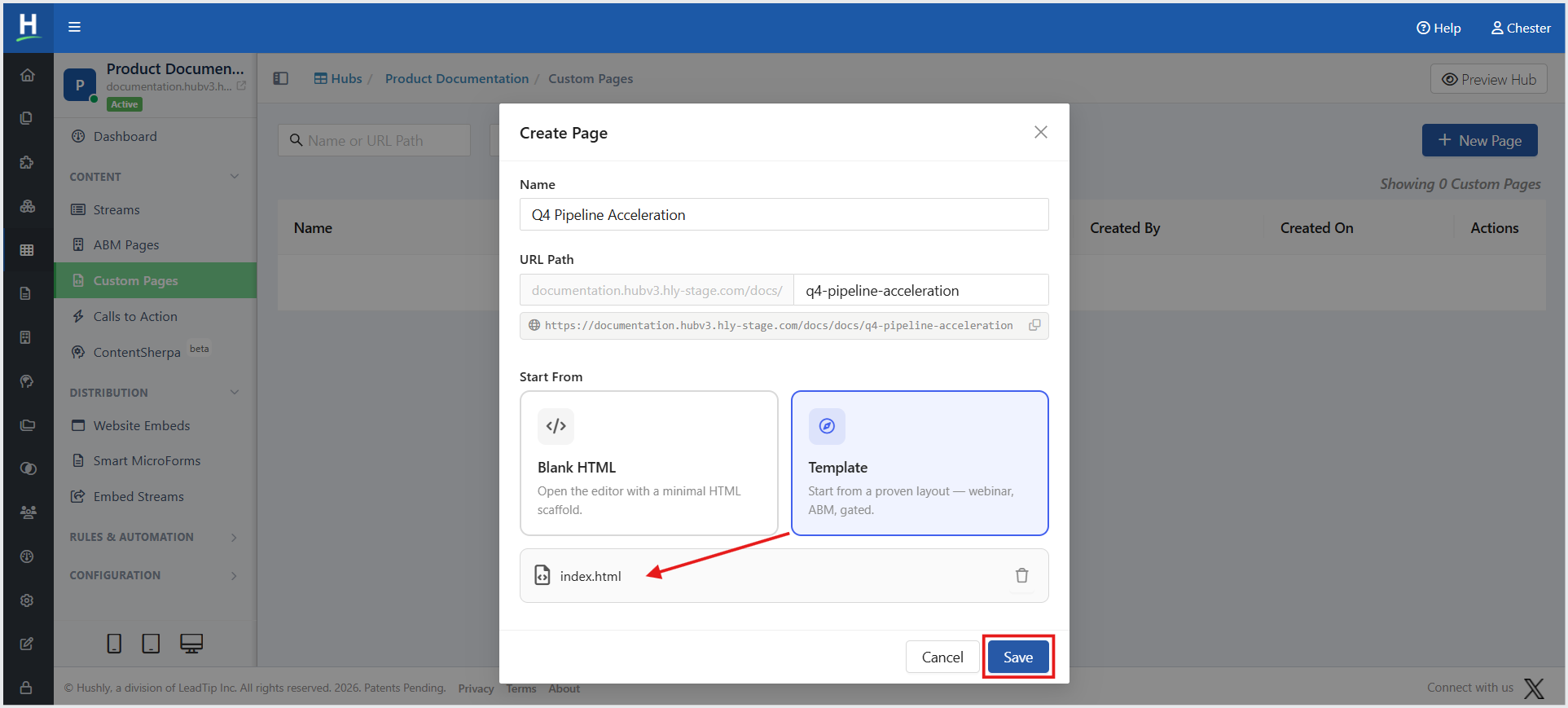Open hub external link icon beside documentation URL
Image resolution: width=1568 pixels, height=708 pixels.
[x=241, y=86]
